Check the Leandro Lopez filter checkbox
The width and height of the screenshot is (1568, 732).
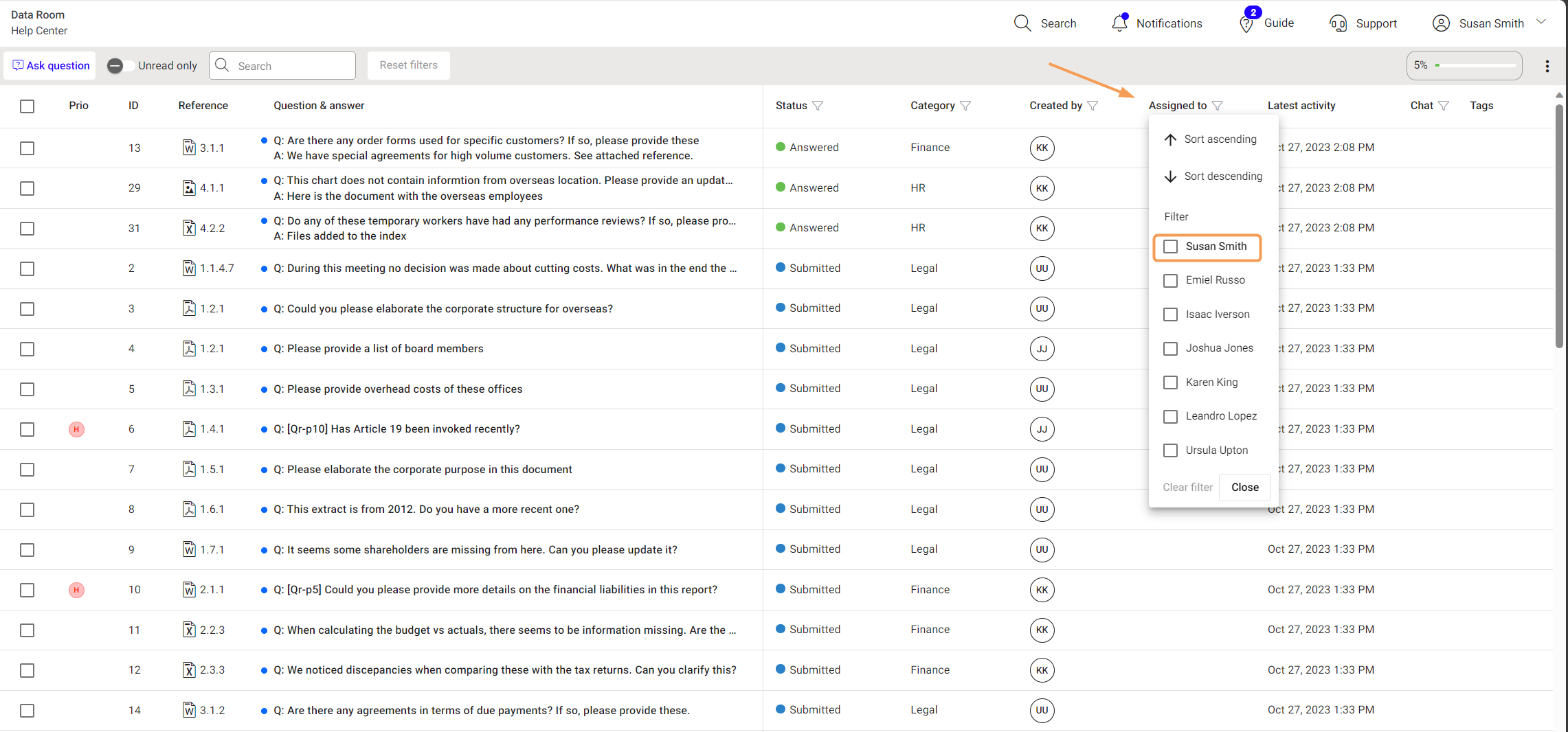coord(1170,416)
